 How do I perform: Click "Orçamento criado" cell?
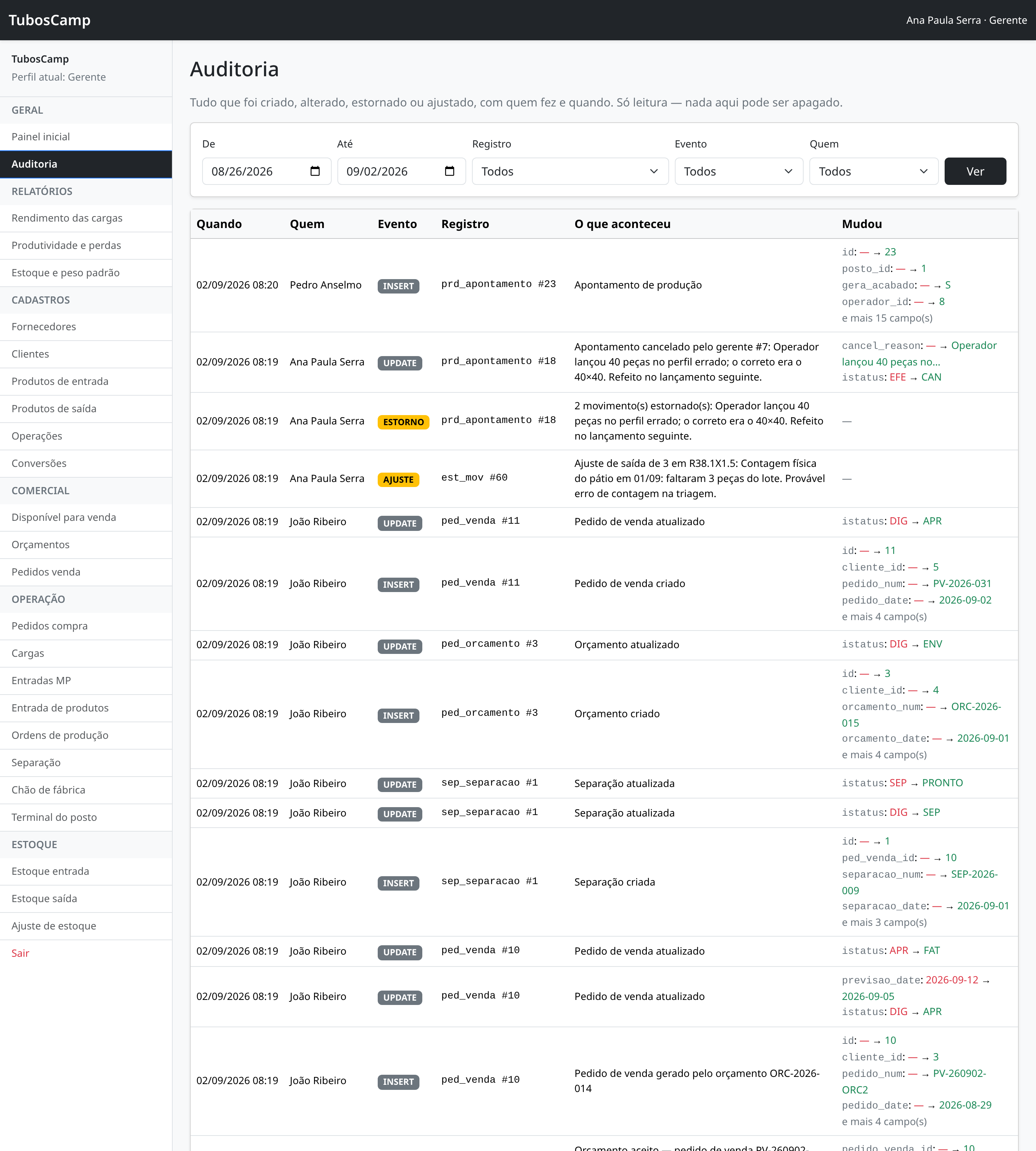[617, 714]
